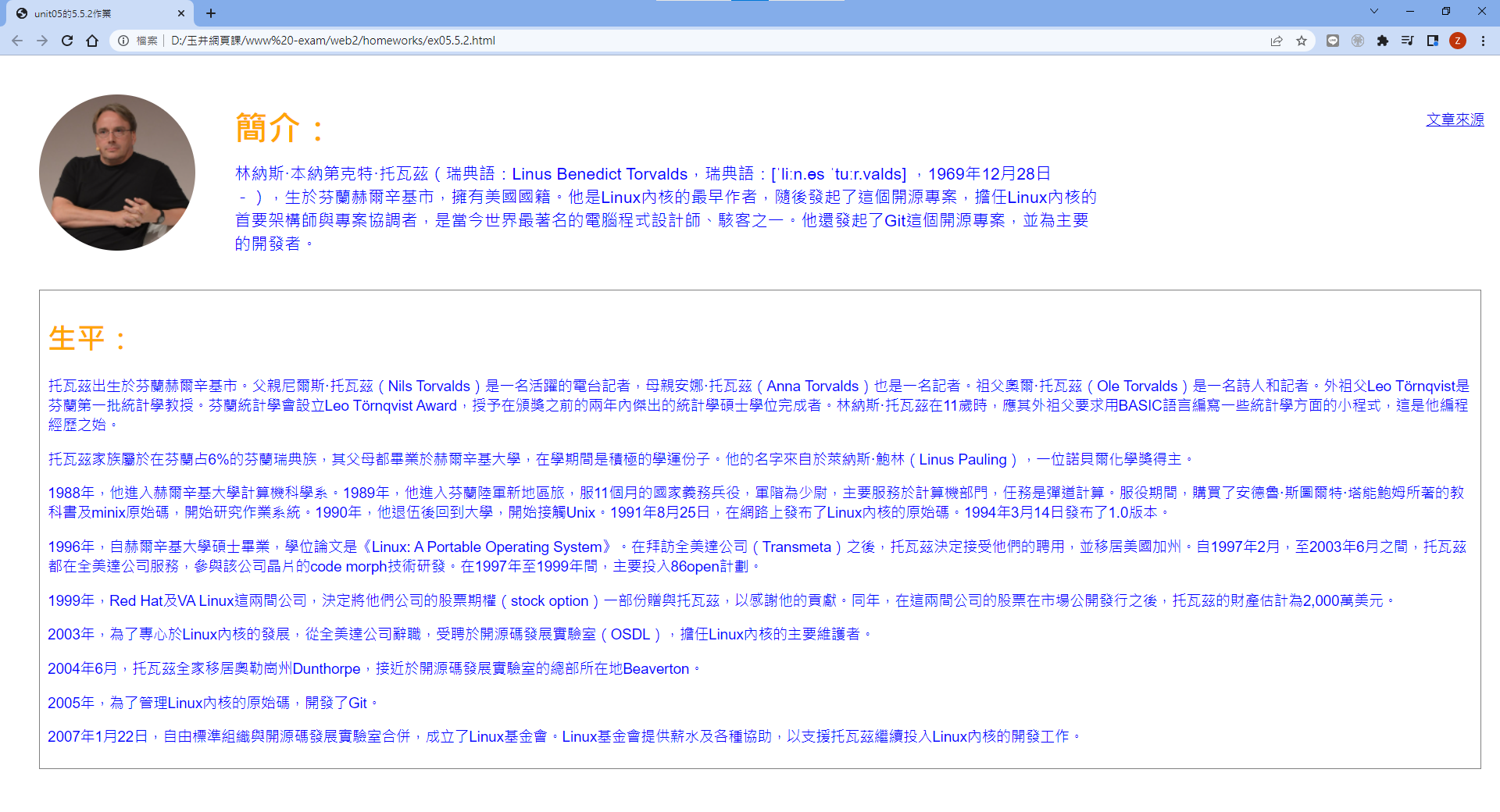Click the back navigation arrow

(x=17, y=41)
